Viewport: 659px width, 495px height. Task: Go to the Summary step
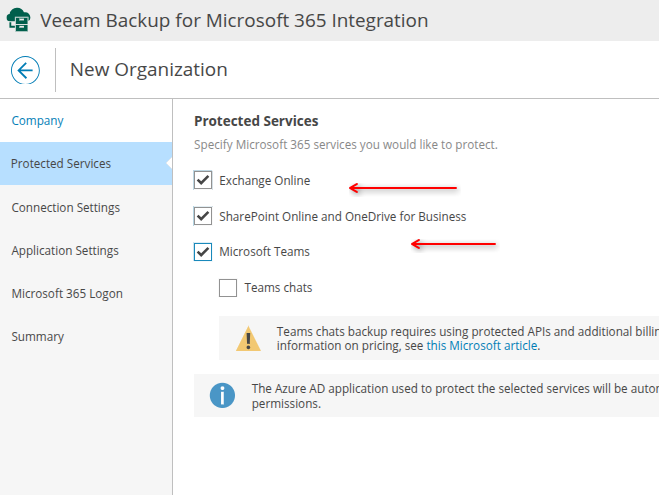38,337
